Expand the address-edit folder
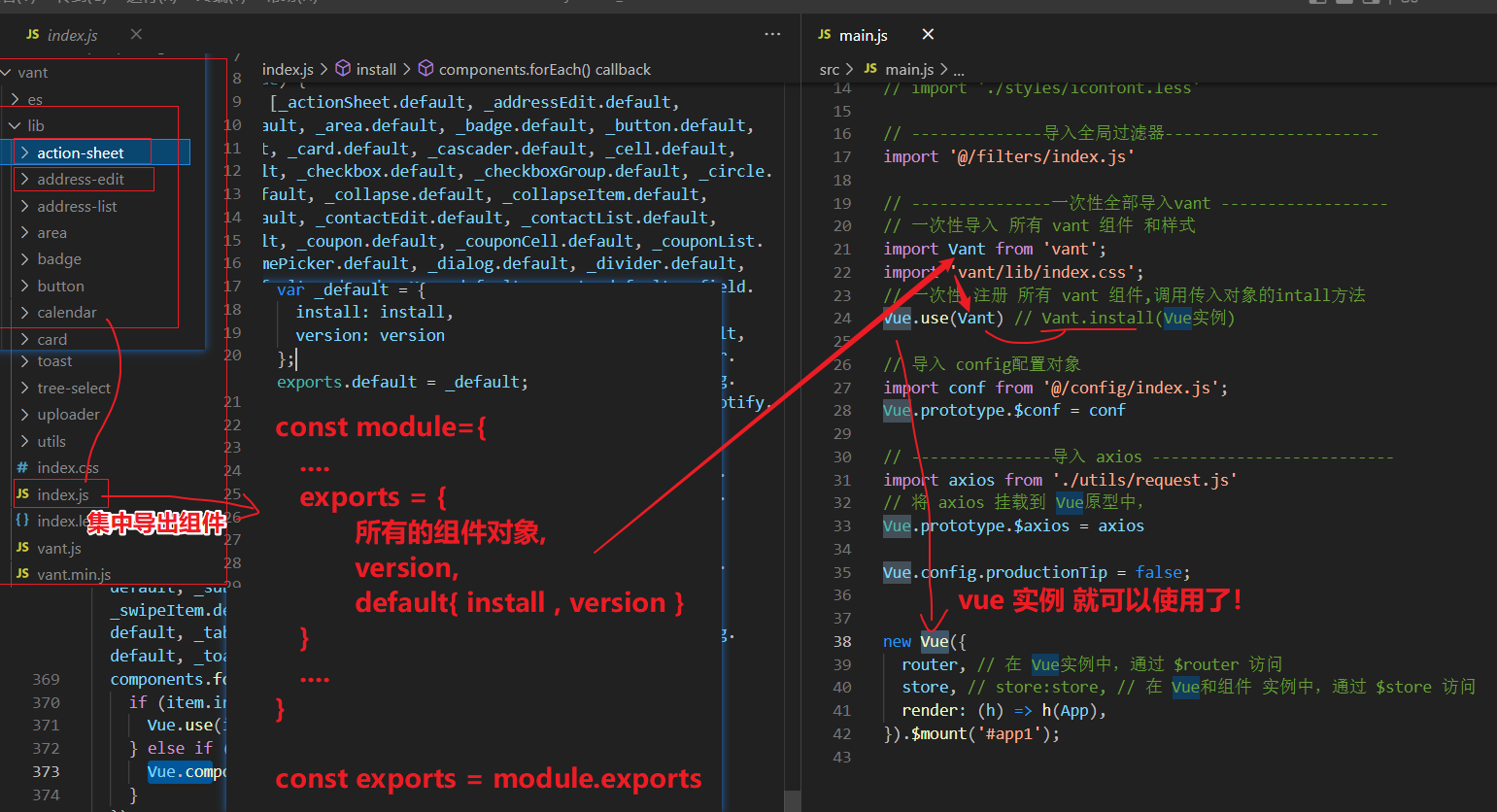The height and width of the screenshot is (812, 1497). [x=81, y=179]
